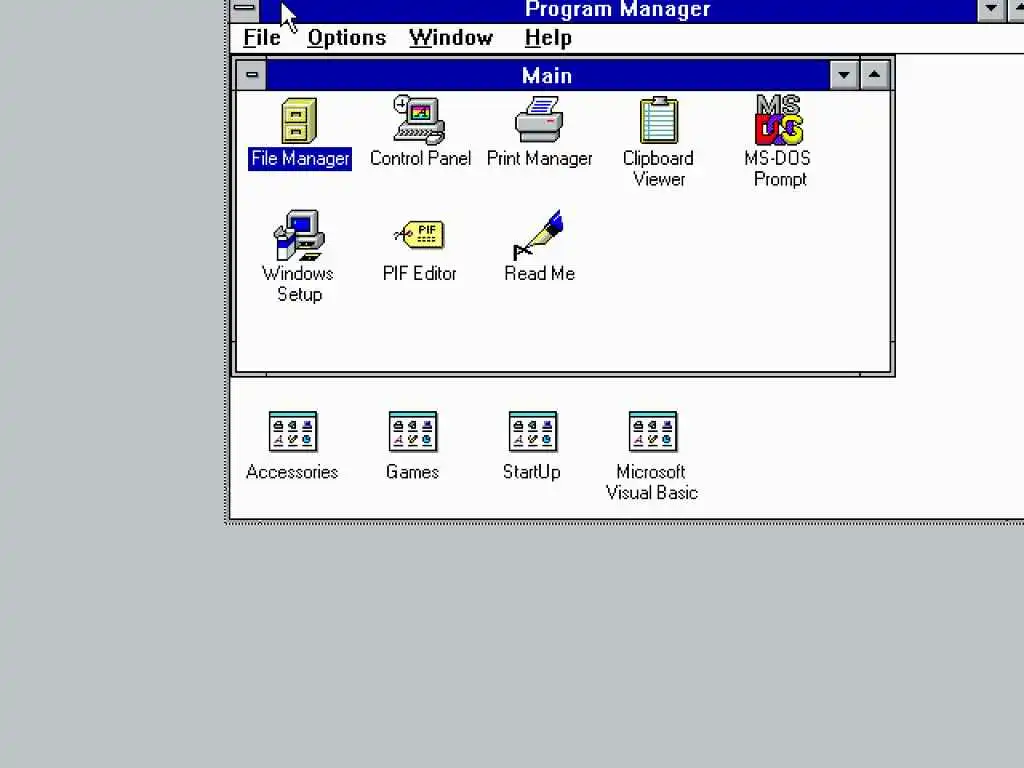Click the 'Control Panel' label text
The width and height of the screenshot is (1024, 768).
click(x=420, y=159)
